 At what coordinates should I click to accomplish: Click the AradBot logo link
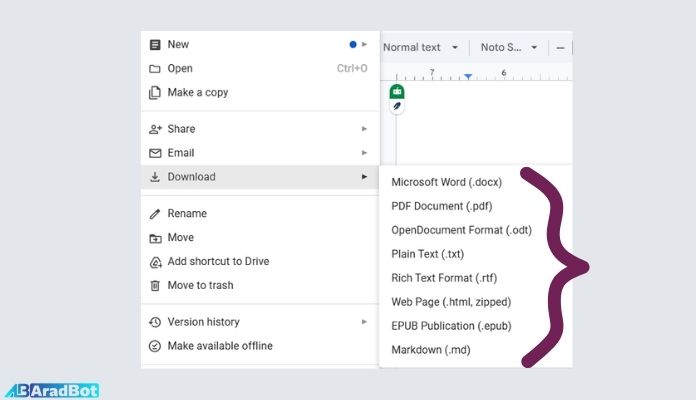[50, 390]
